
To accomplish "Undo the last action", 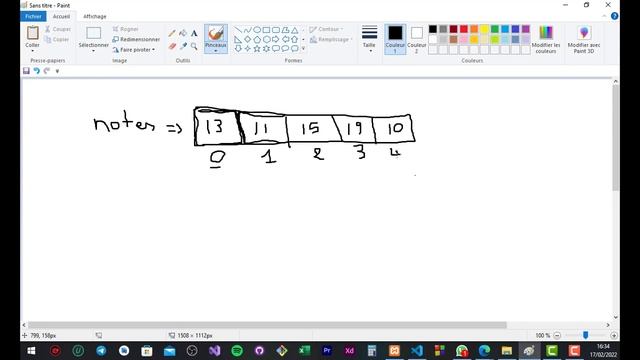I will click(x=36, y=71).
